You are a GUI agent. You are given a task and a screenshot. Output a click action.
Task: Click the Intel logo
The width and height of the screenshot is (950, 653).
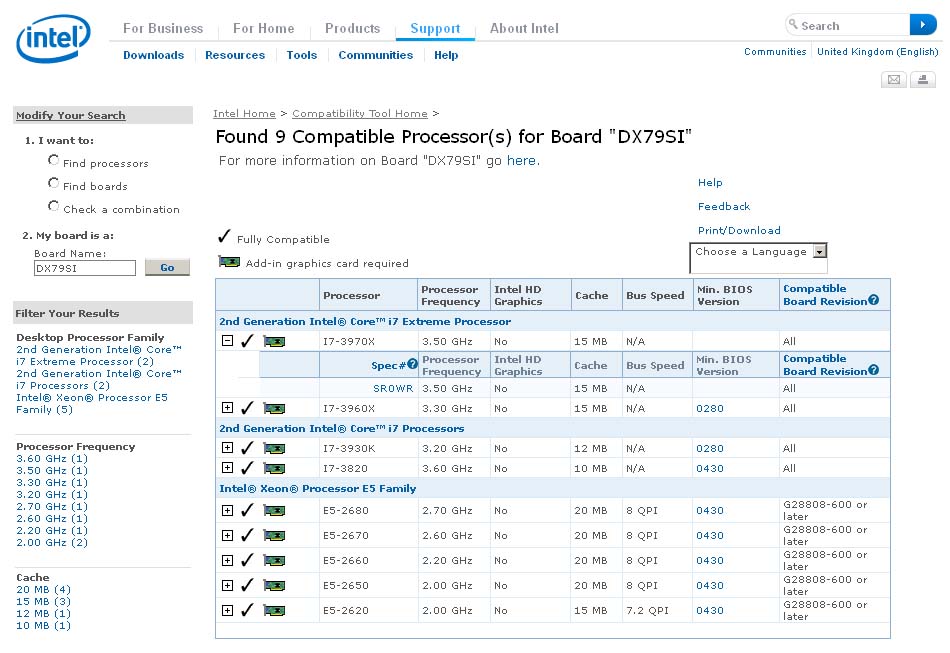(x=53, y=39)
